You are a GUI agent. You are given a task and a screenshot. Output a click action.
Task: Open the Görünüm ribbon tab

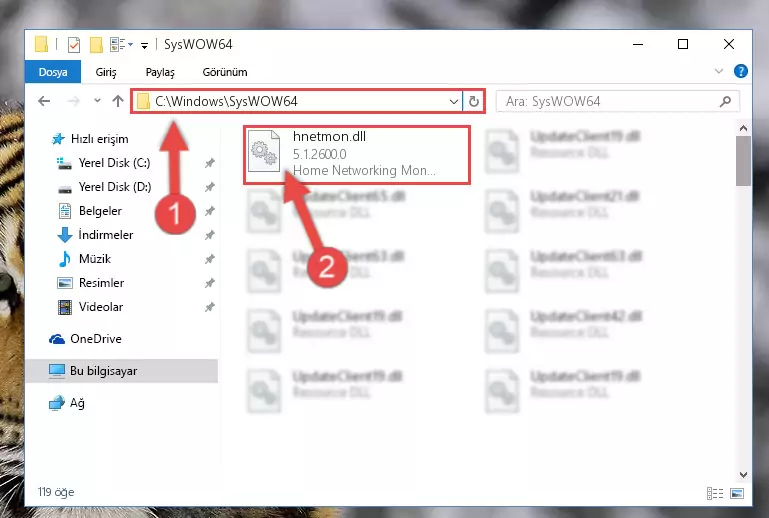pos(225,72)
